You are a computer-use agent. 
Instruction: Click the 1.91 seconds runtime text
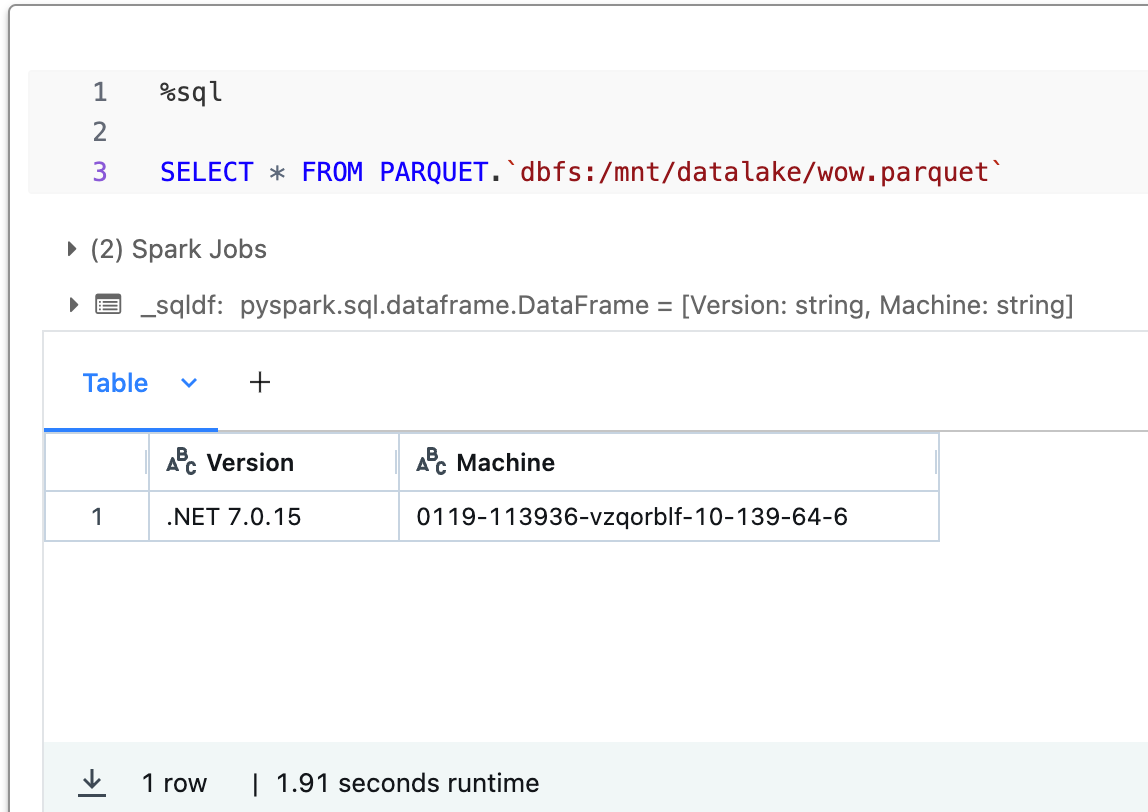[x=407, y=783]
